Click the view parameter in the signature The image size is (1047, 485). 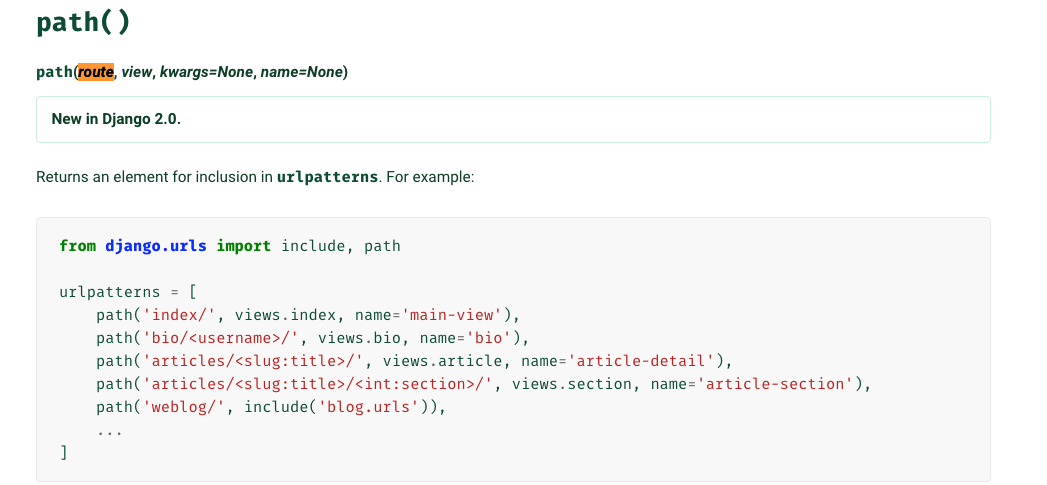pyautogui.click(x=136, y=72)
